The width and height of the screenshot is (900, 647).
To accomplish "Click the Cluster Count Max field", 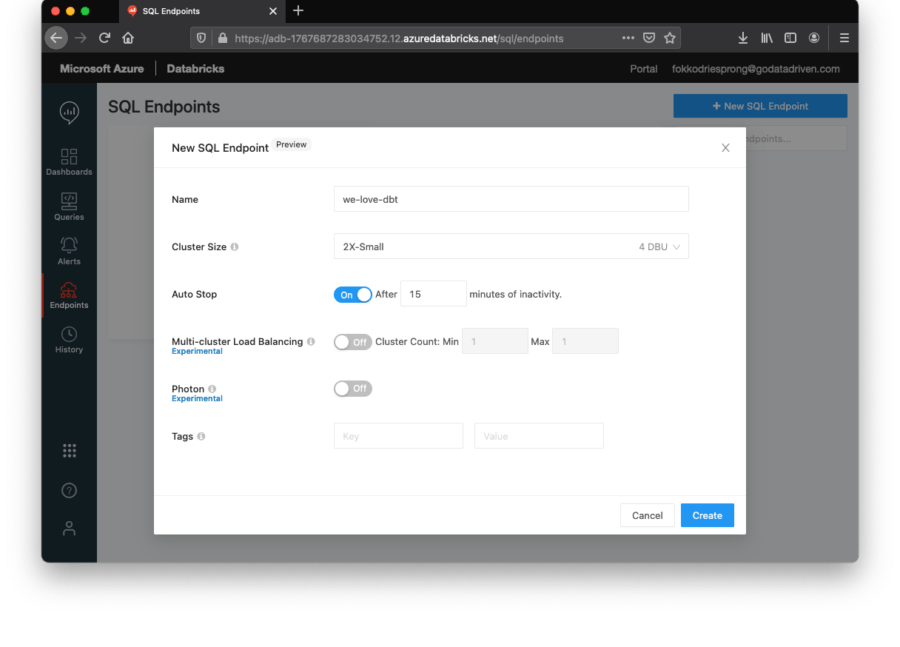I will [585, 341].
